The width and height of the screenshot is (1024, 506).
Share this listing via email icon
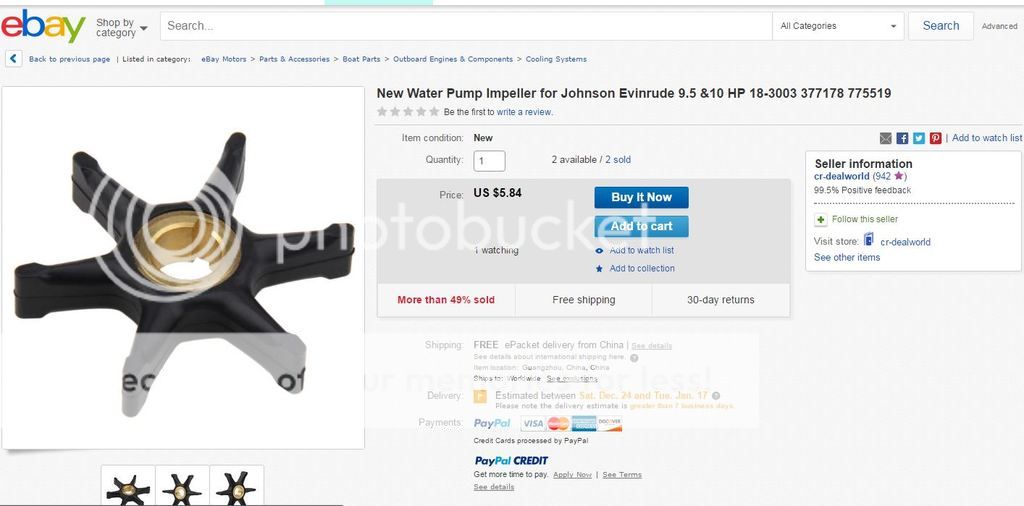[x=885, y=138]
